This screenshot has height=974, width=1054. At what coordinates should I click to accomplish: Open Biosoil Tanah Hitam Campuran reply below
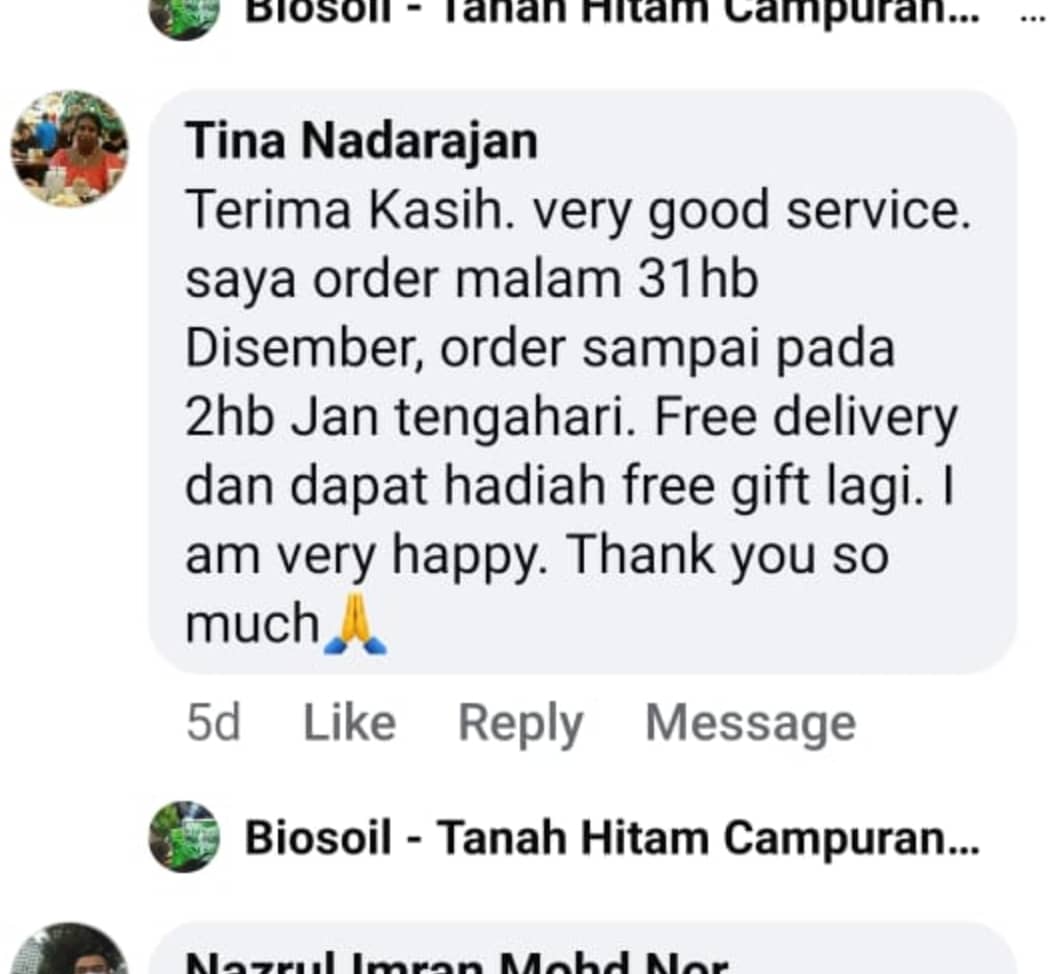(612, 838)
